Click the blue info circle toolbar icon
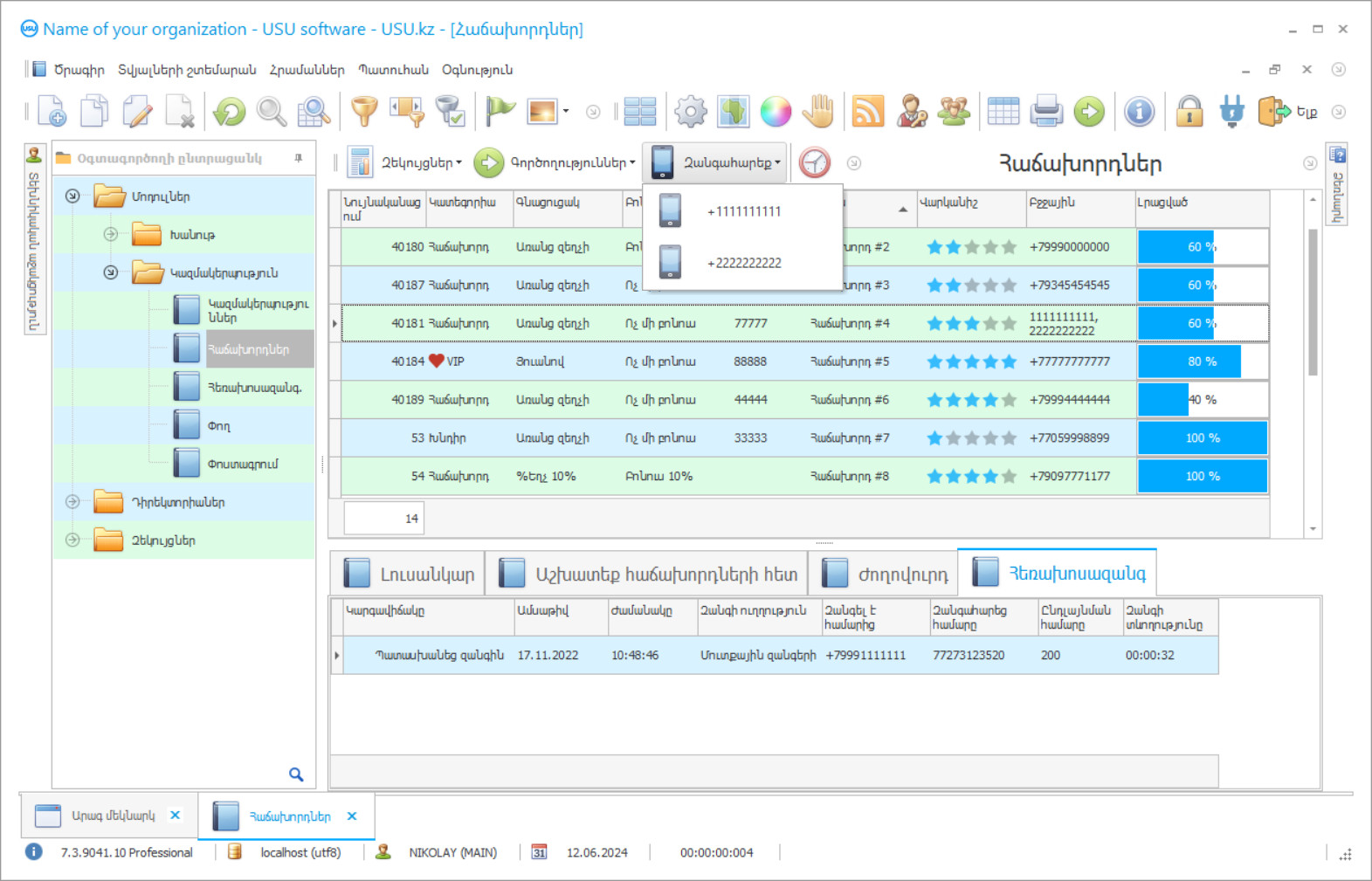This screenshot has width=1372, height=881. 1139,112
